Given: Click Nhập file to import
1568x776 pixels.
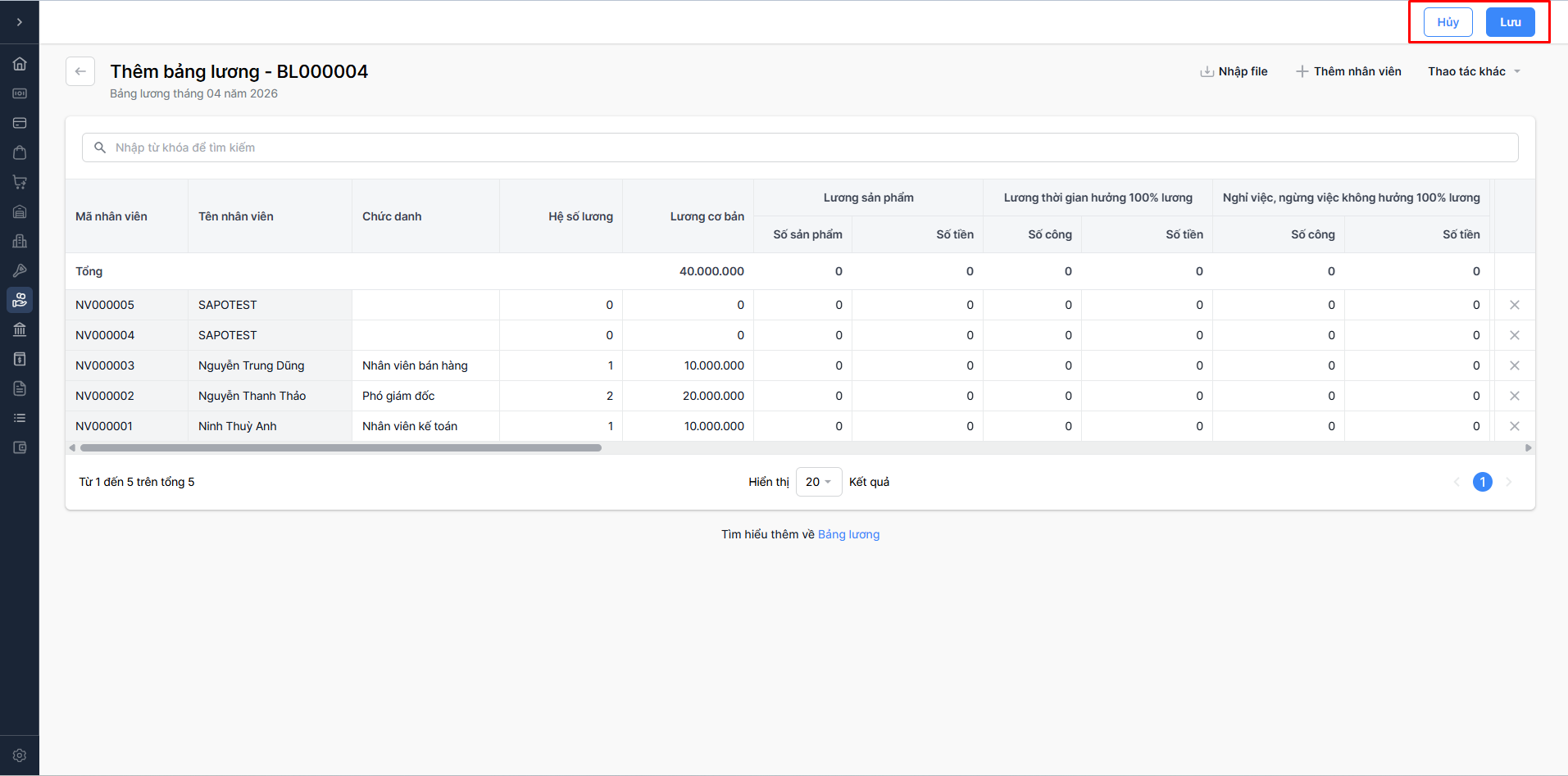Looking at the screenshot, I should (x=1234, y=71).
